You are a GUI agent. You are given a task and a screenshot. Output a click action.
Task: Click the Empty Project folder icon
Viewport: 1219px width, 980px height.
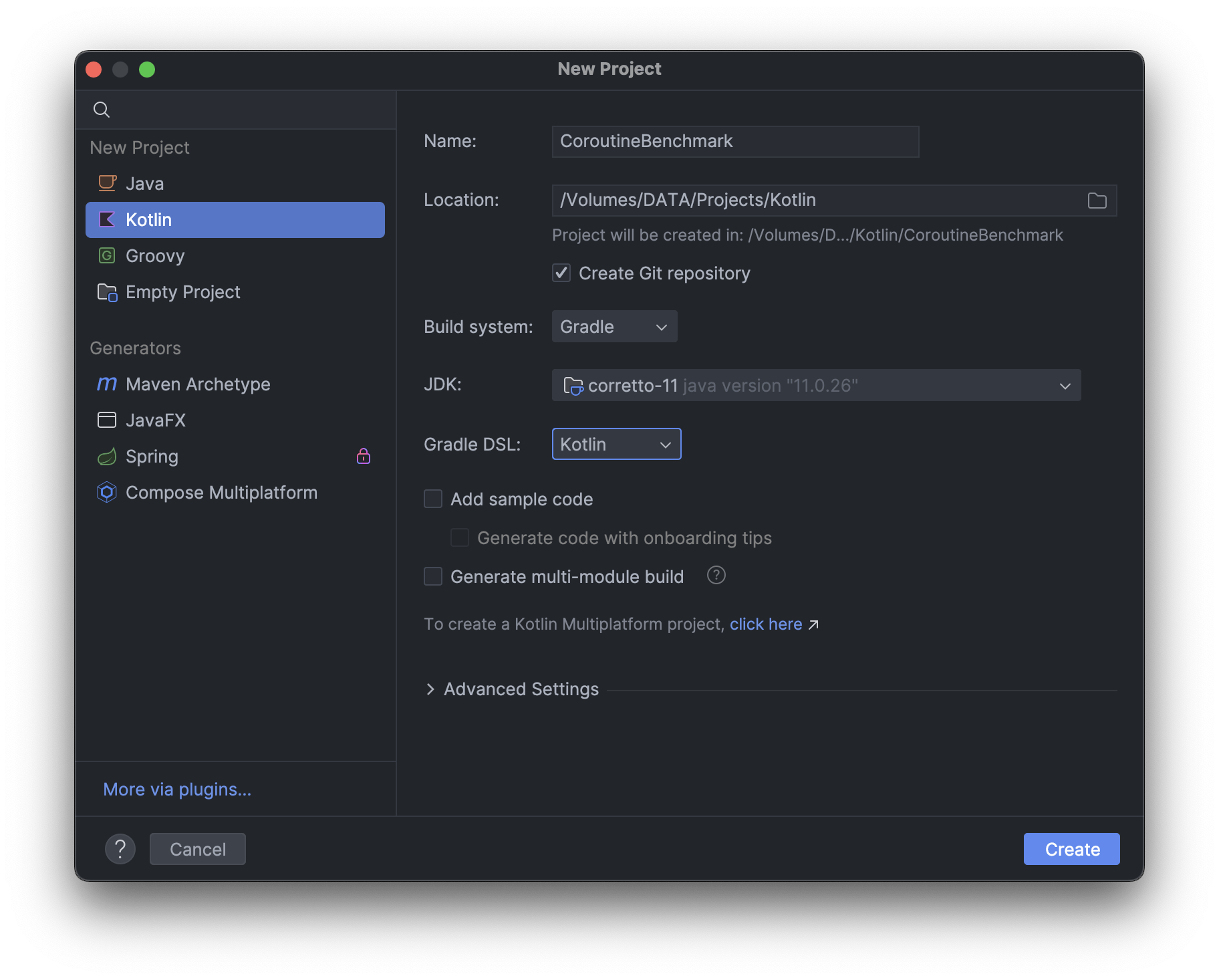click(x=107, y=292)
